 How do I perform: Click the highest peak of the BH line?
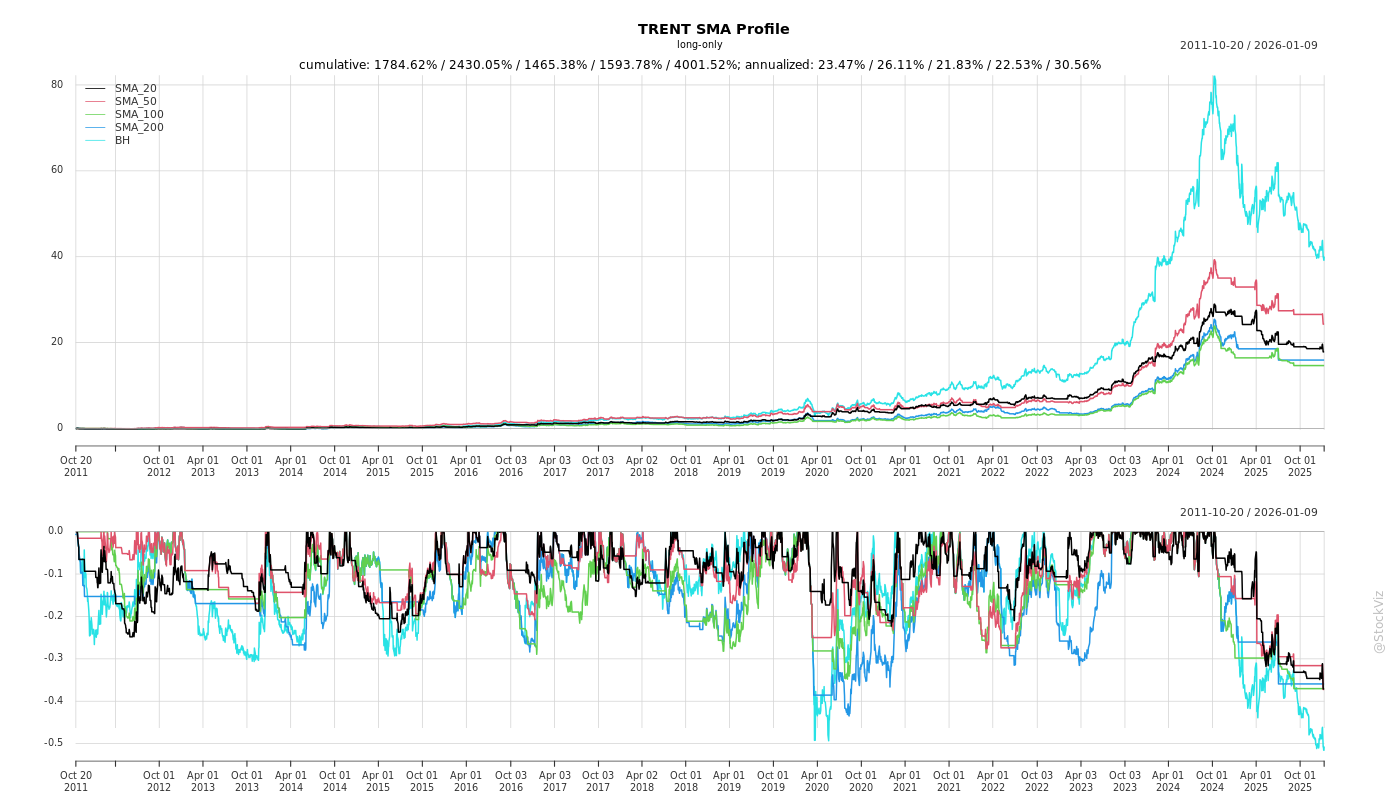point(1214,77)
